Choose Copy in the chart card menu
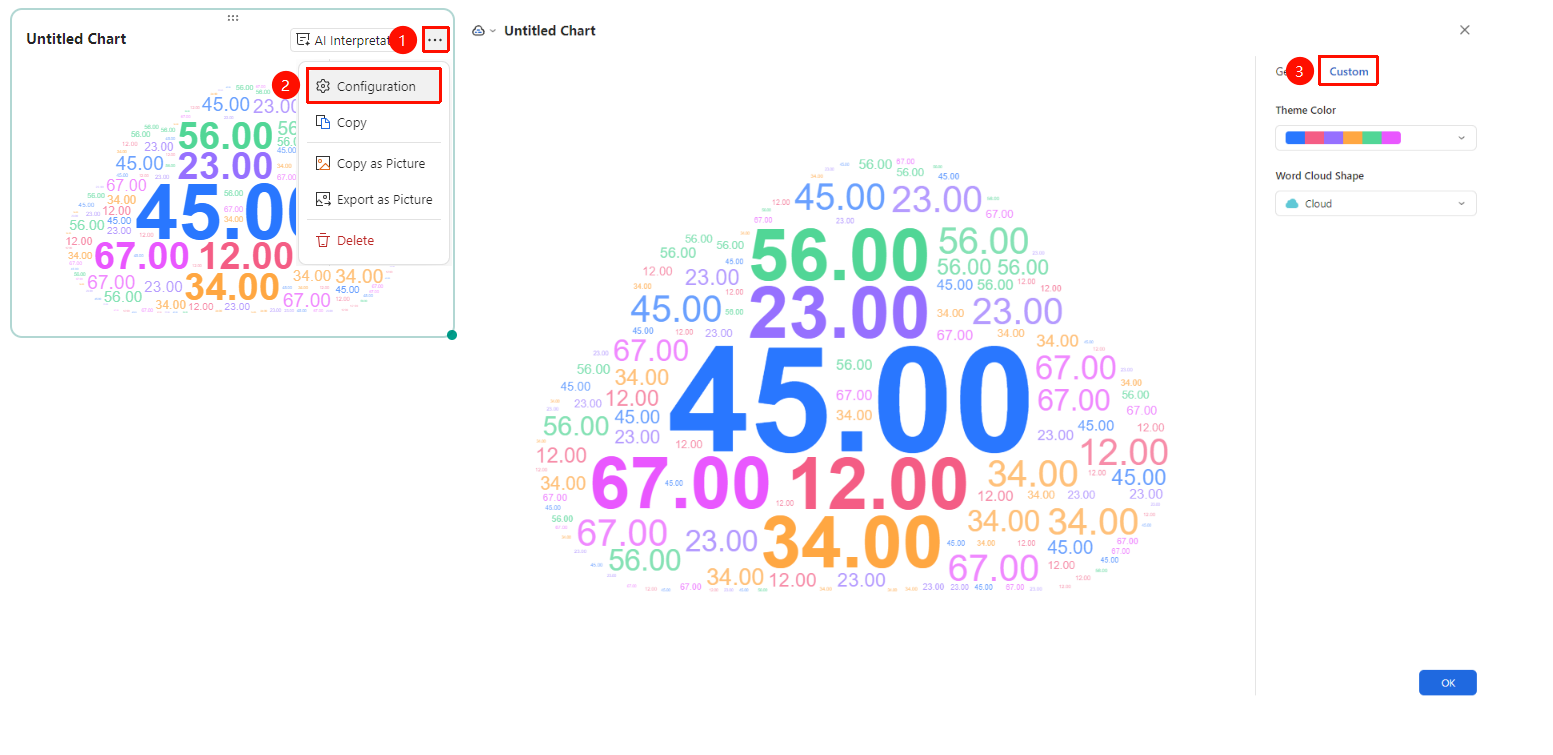 [x=374, y=122]
